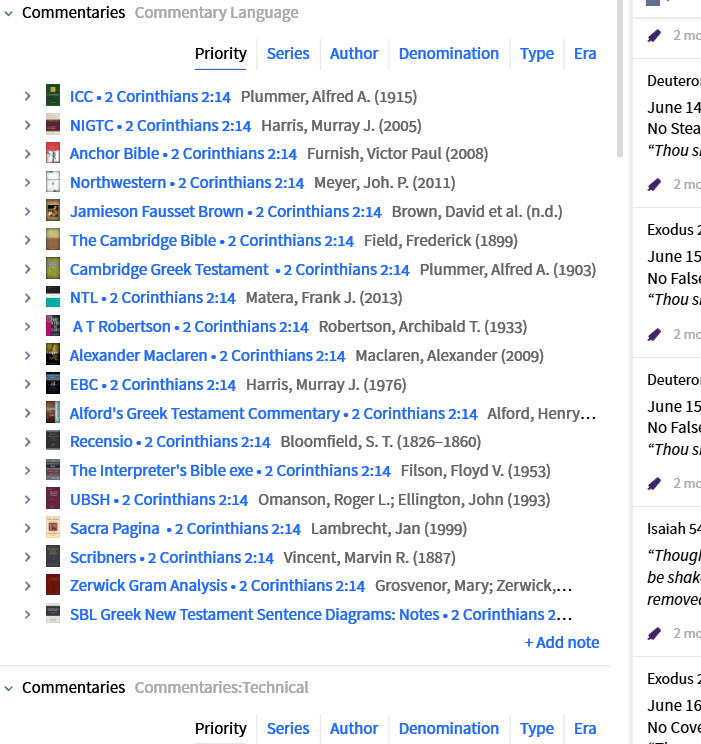
Task: Open Era tab in Commentary Language section
Action: (585, 54)
